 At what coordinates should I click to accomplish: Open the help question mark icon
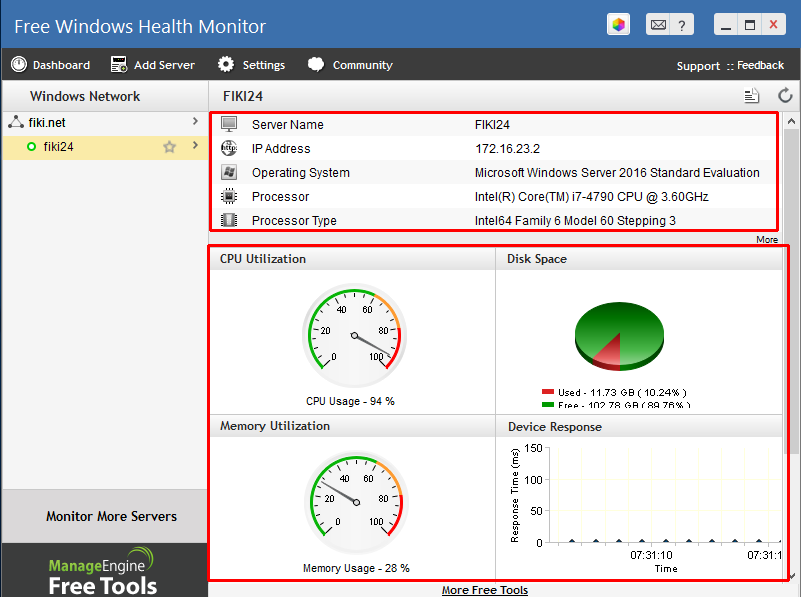(x=682, y=24)
